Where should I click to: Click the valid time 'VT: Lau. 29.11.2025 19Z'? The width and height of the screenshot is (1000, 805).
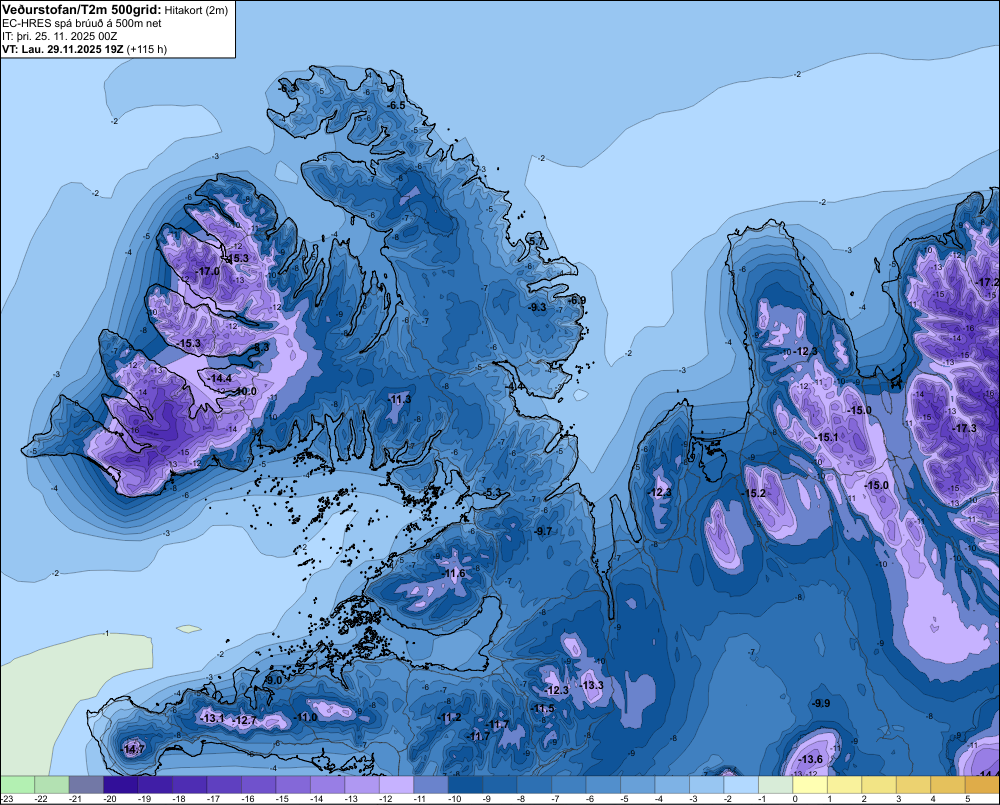pyautogui.click(x=62, y=49)
